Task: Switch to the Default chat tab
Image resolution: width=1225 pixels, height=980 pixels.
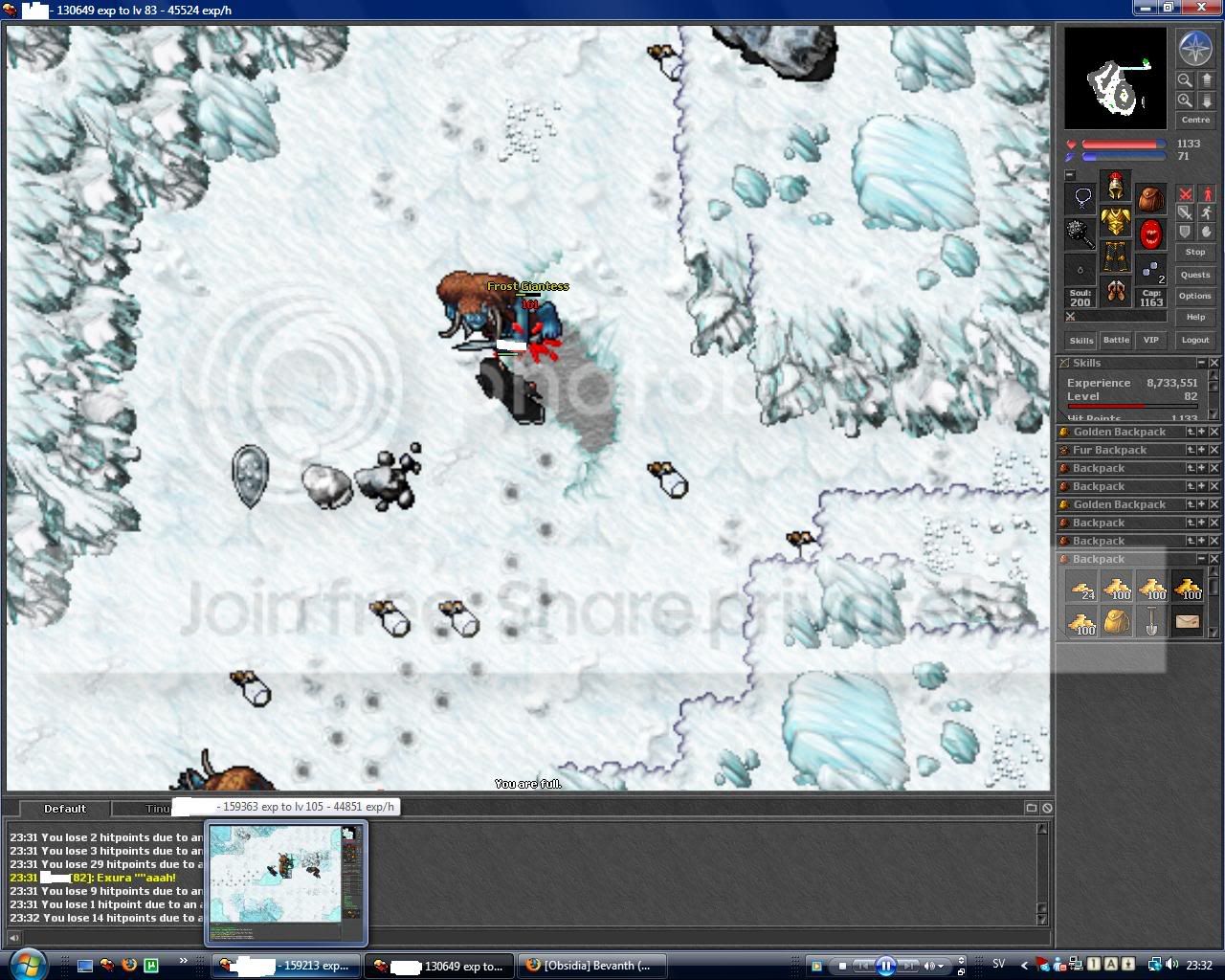Action: 64,809
